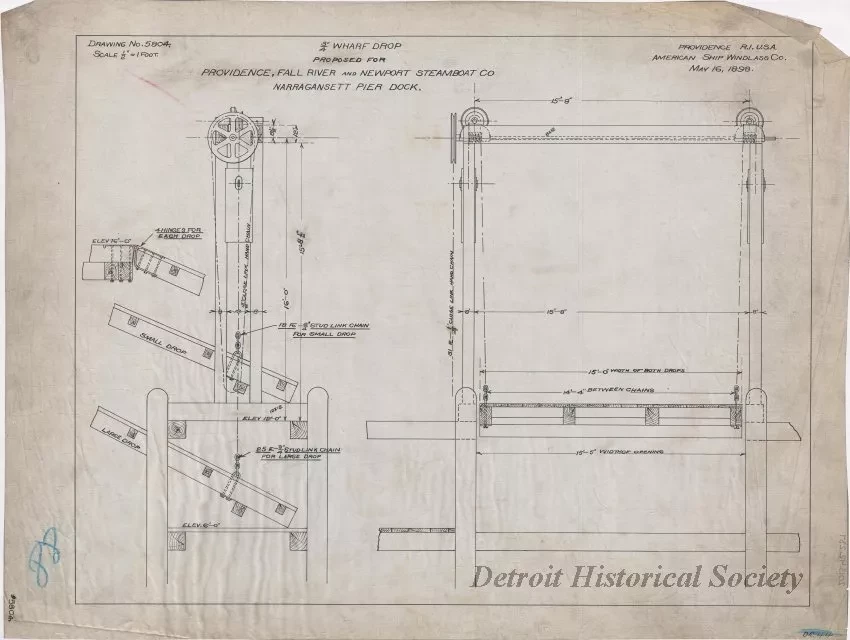The height and width of the screenshot is (640, 850).
Task: Click the oval counterweight on the mast
Action: point(238,183)
